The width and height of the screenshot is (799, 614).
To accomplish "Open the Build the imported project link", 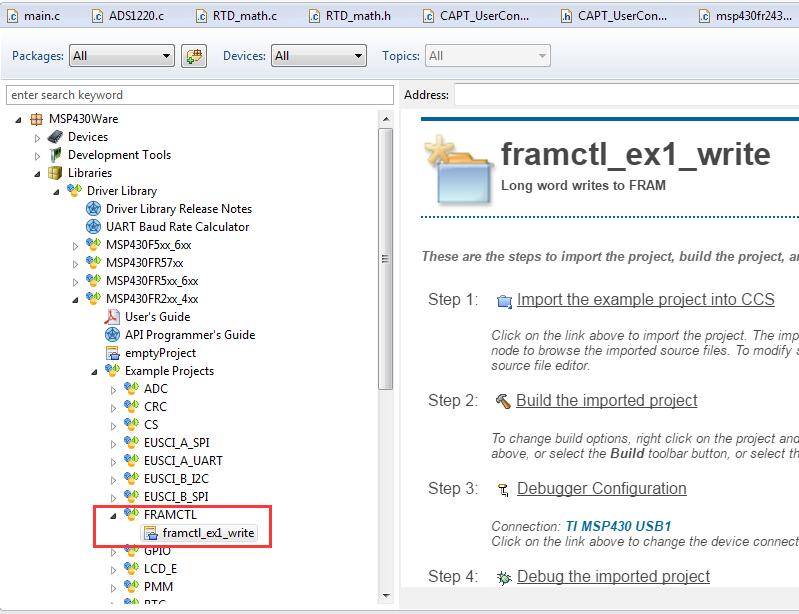I will tap(606, 401).
